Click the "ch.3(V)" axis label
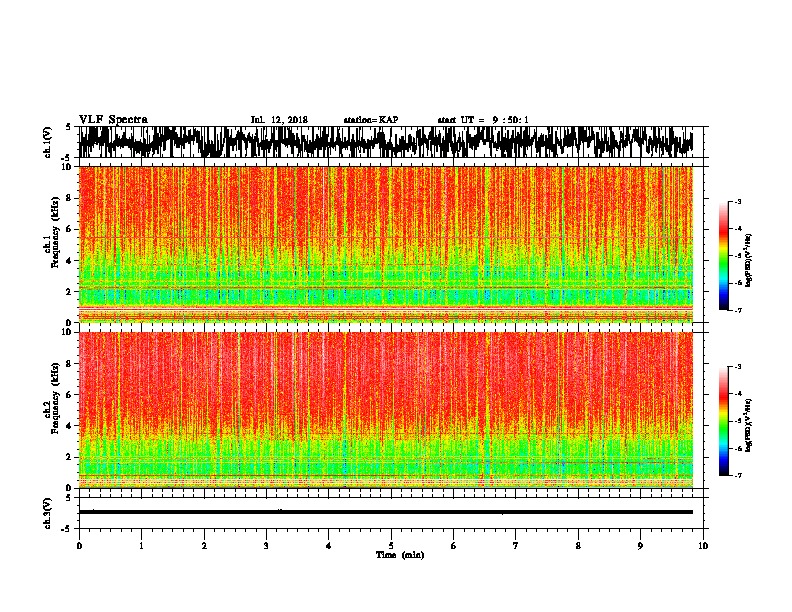The height and width of the screenshot is (612, 792). tap(48, 513)
